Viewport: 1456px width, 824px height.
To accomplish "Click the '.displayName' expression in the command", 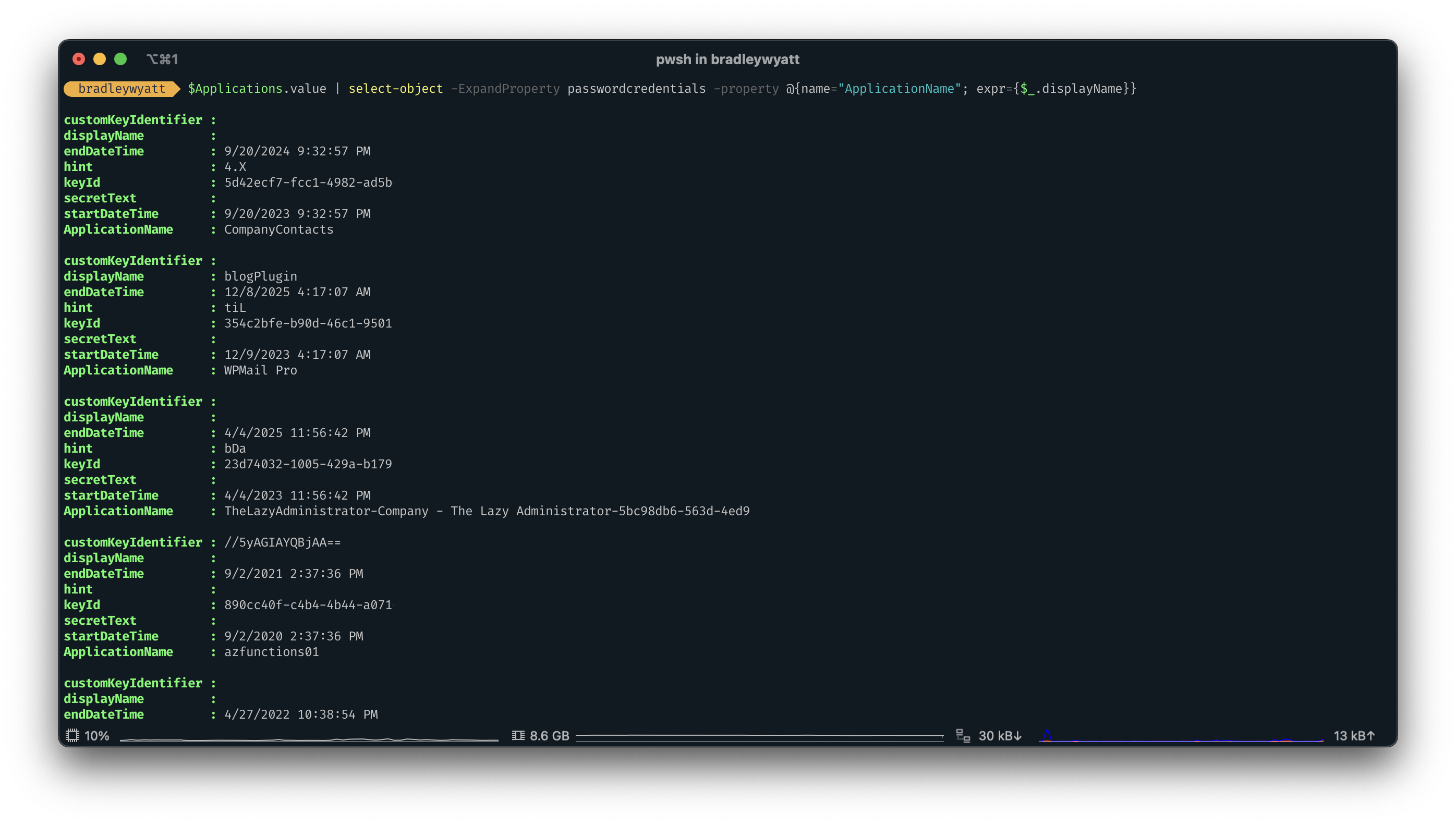I will click(1078, 89).
